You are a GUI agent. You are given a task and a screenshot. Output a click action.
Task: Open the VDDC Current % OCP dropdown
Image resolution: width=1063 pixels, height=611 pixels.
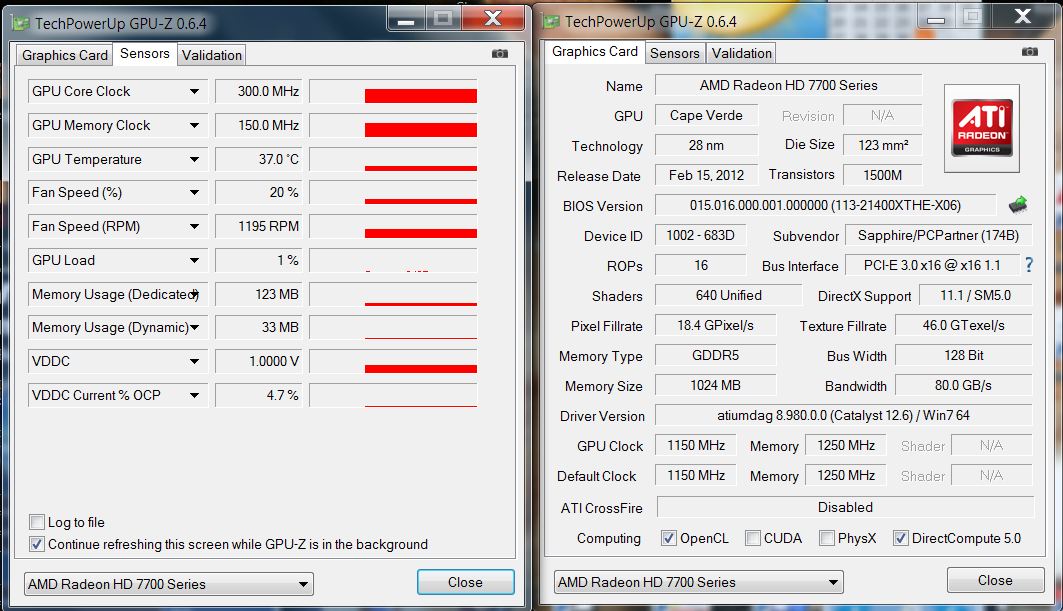coord(195,395)
